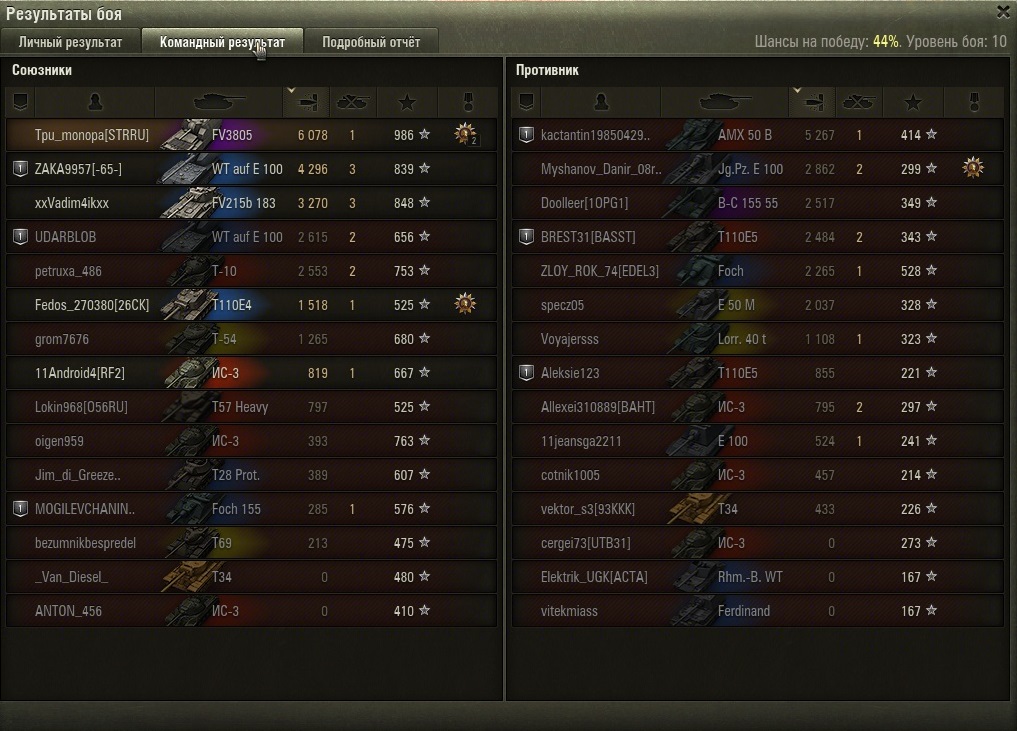Select player name bezumnikbespredel
The height and width of the screenshot is (731, 1017).
85,543
